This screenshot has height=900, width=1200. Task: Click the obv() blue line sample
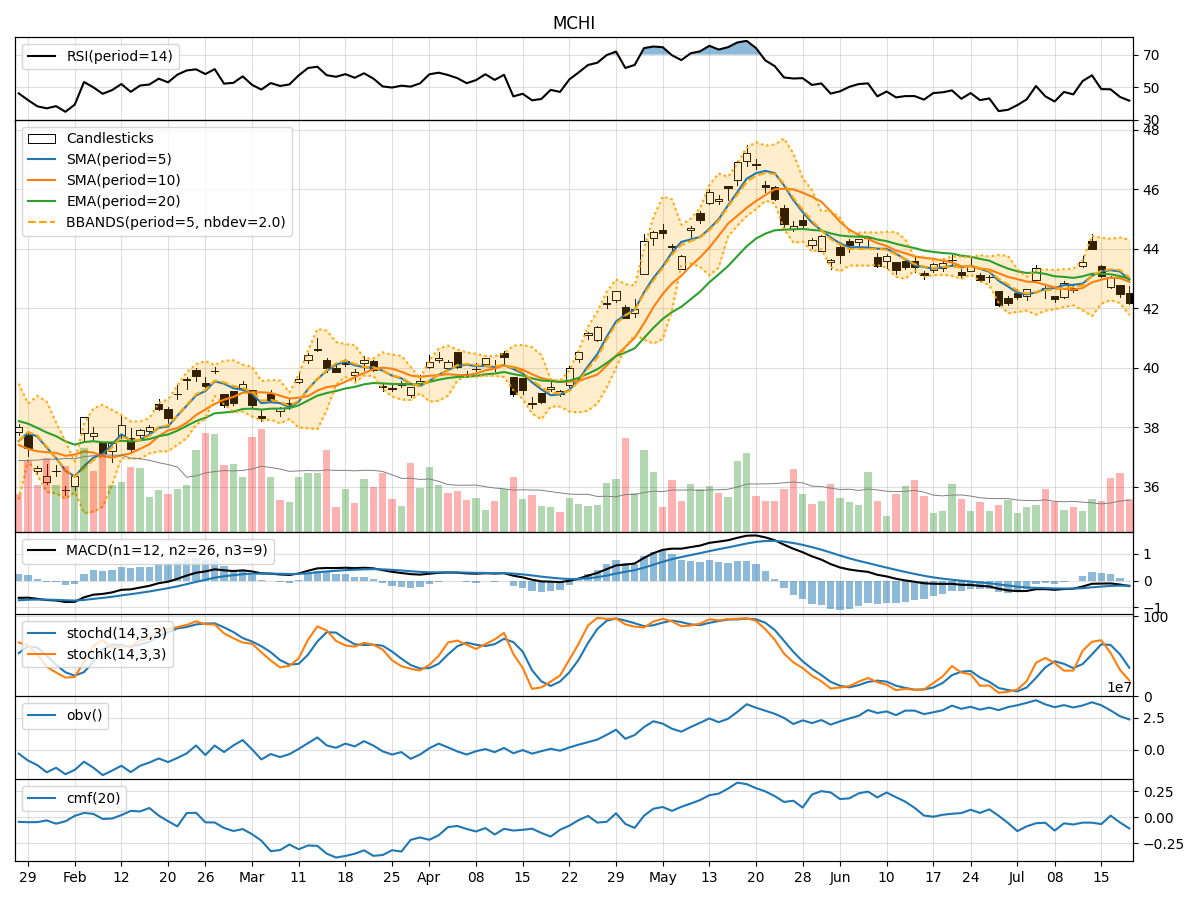[42, 713]
